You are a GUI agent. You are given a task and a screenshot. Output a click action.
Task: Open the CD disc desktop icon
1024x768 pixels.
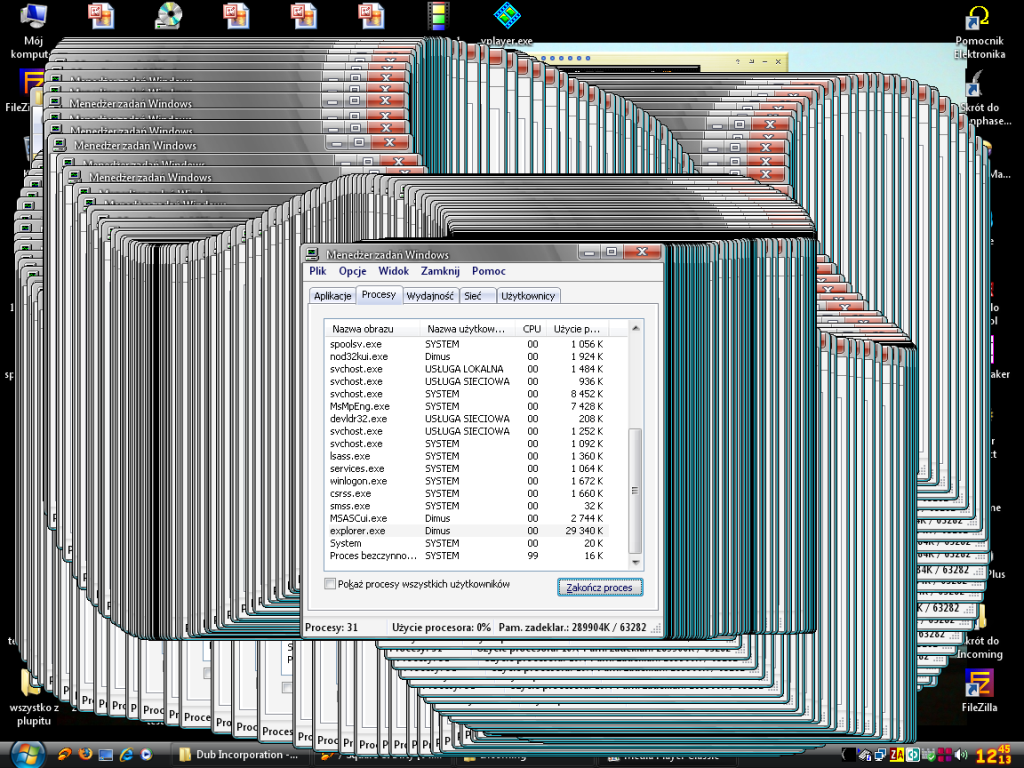(168, 16)
